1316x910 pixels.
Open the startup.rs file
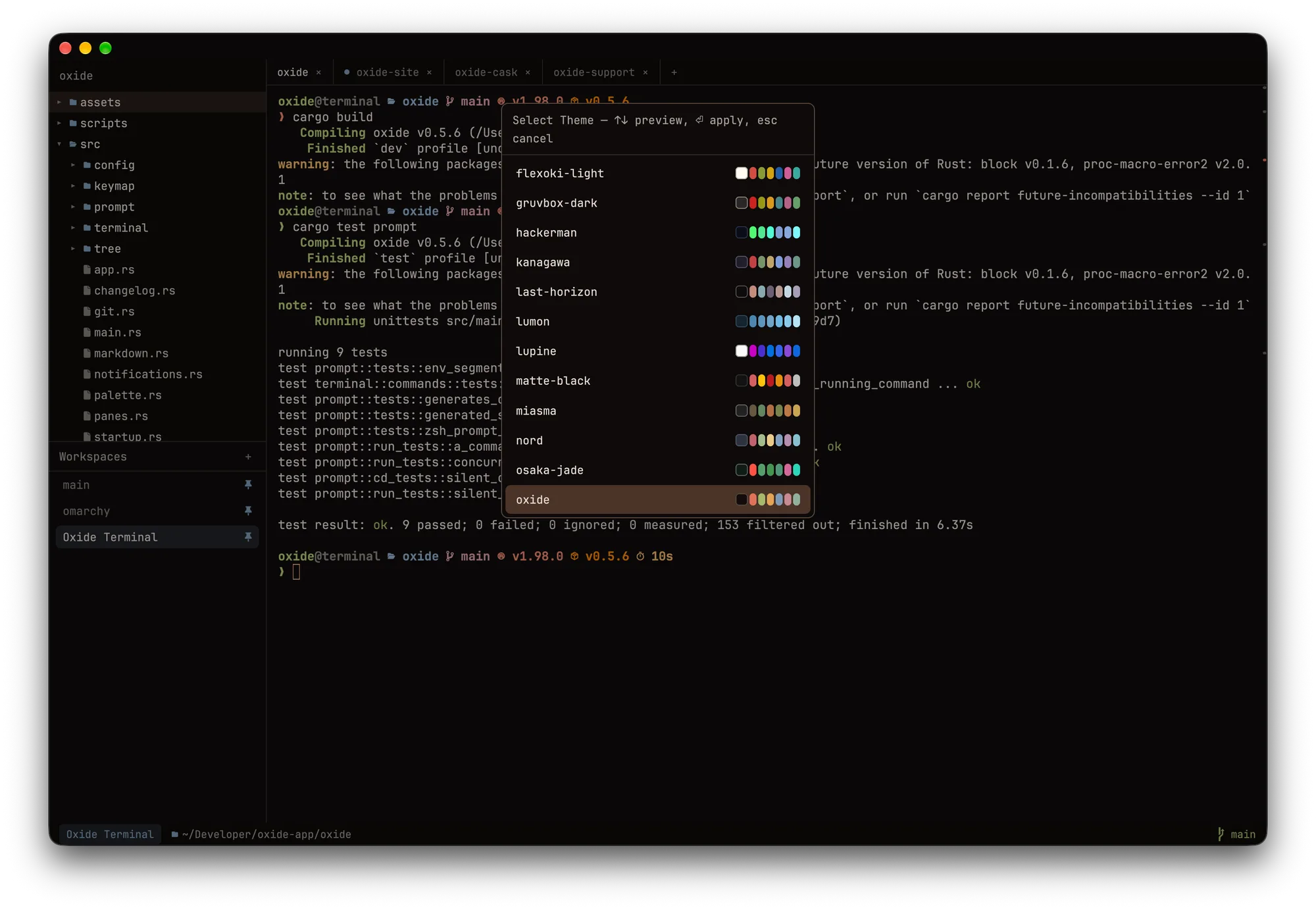128,437
